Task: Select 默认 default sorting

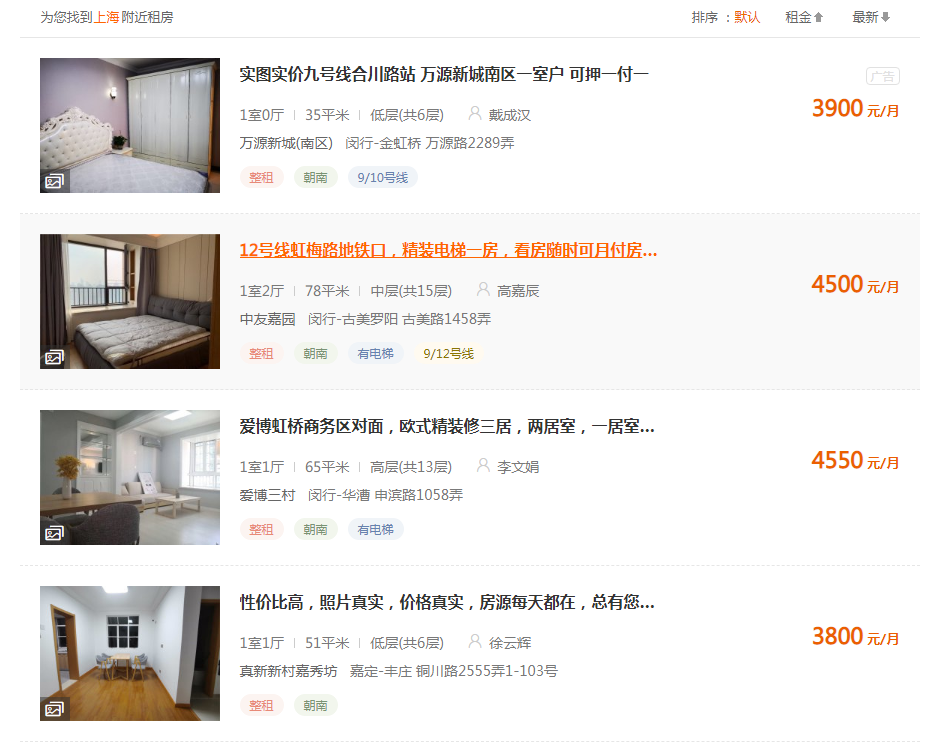Action: 747,17
